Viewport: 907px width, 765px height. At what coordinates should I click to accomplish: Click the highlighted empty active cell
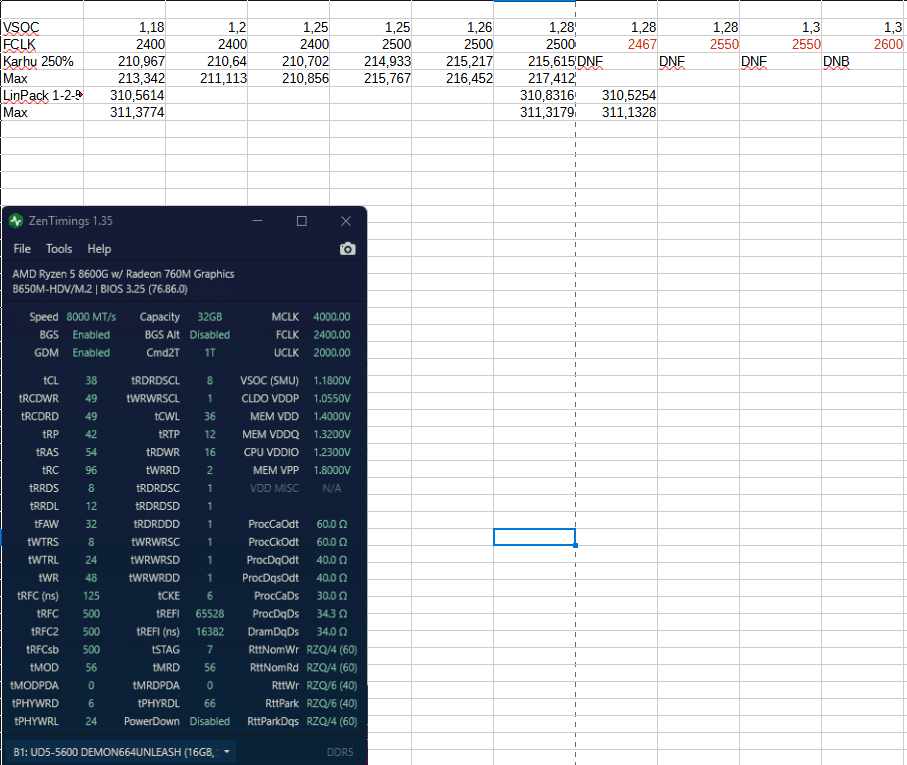tap(534, 537)
